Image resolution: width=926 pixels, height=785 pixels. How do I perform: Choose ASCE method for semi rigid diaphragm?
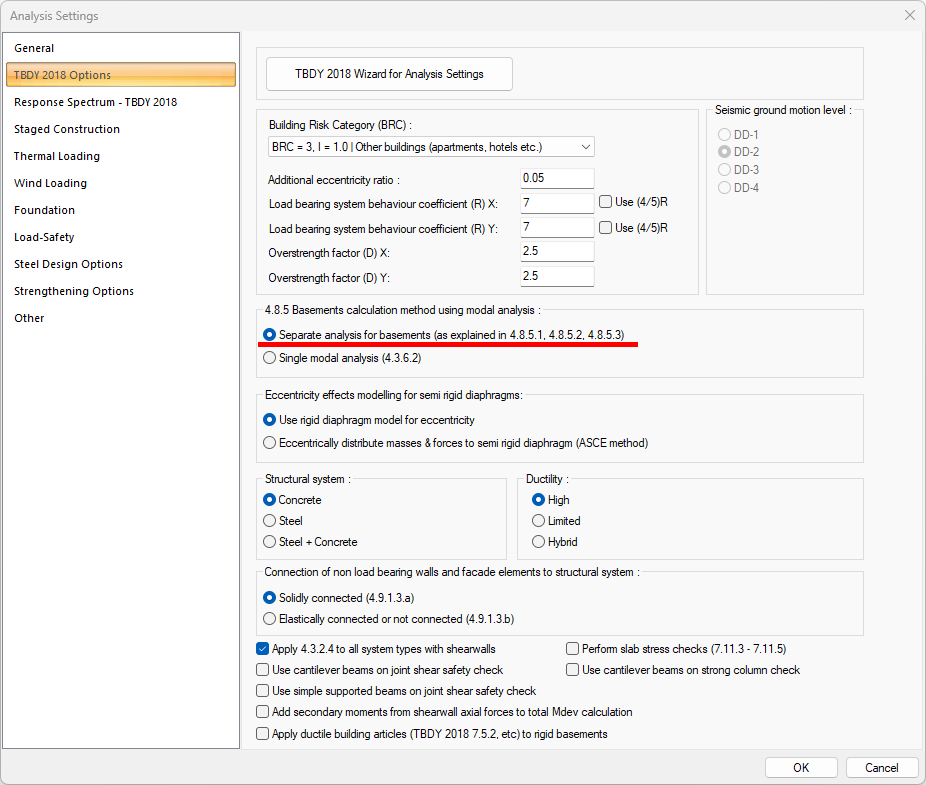(270, 442)
